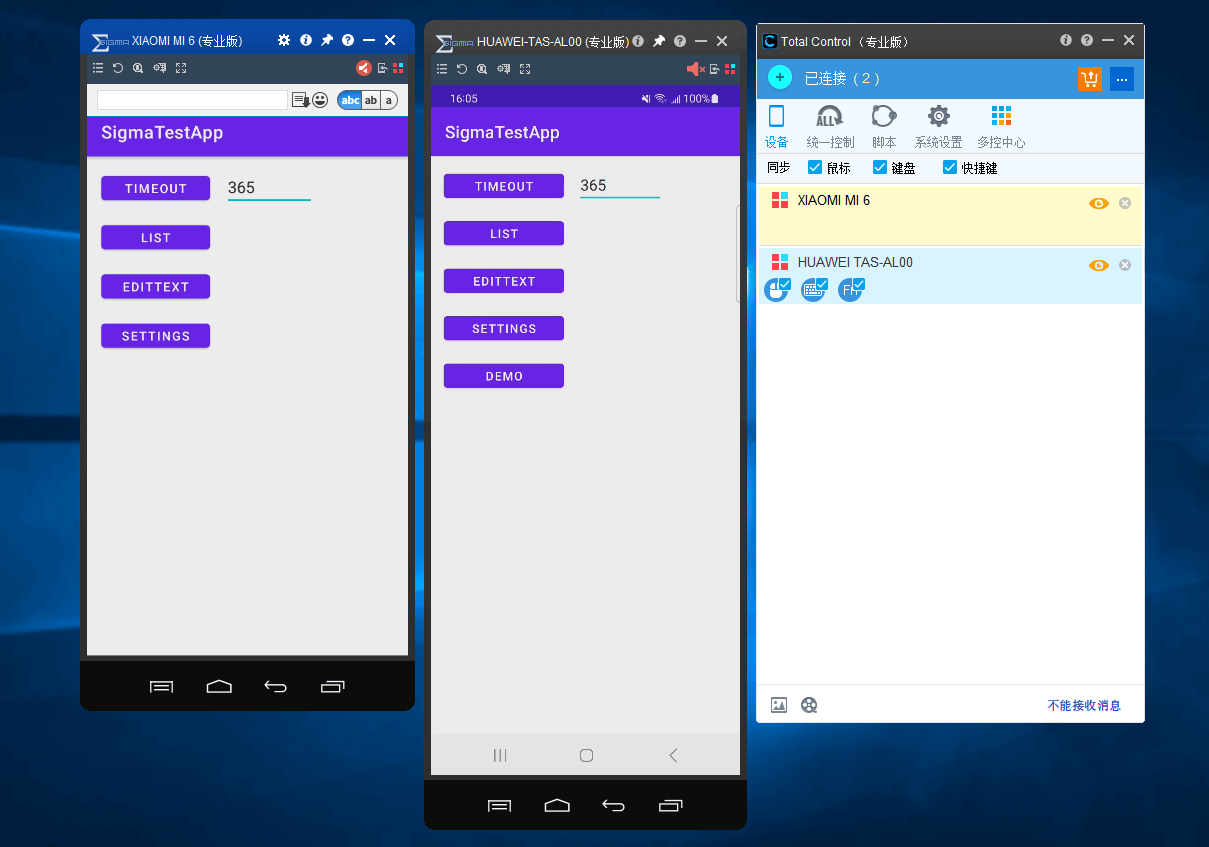Pin the HUAWEI-TAS-AL00 window
1209x847 pixels.
[659, 41]
